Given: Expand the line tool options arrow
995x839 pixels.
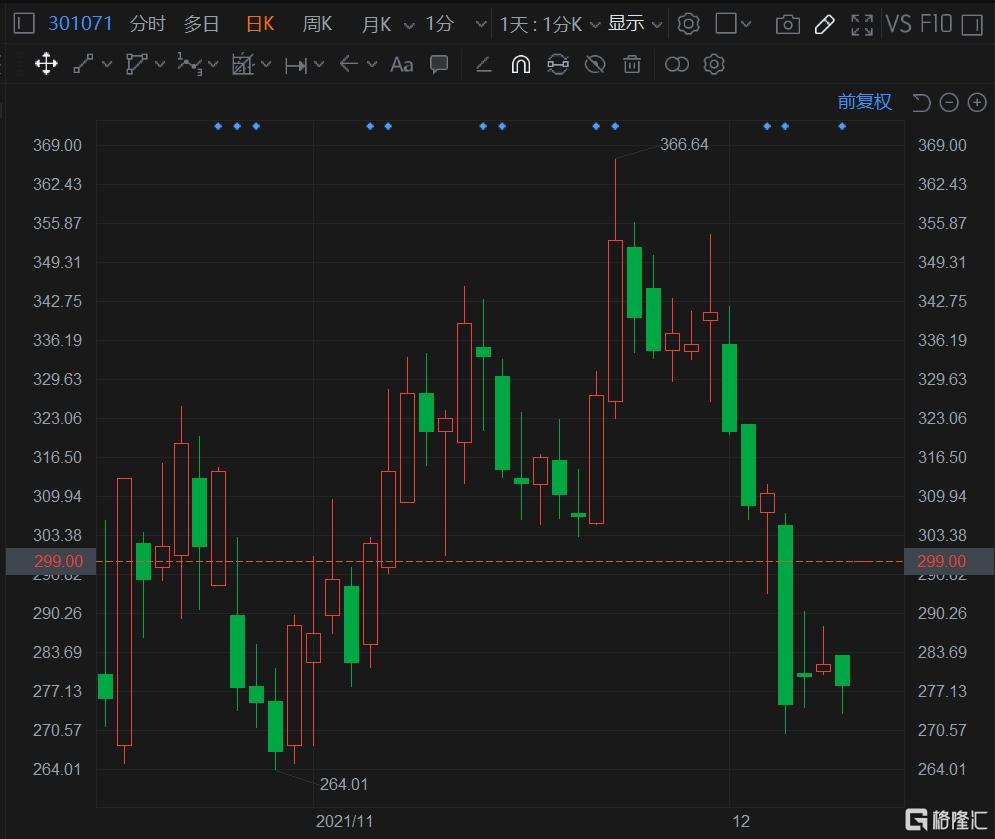Looking at the screenshot, I should tap(107, 64).
